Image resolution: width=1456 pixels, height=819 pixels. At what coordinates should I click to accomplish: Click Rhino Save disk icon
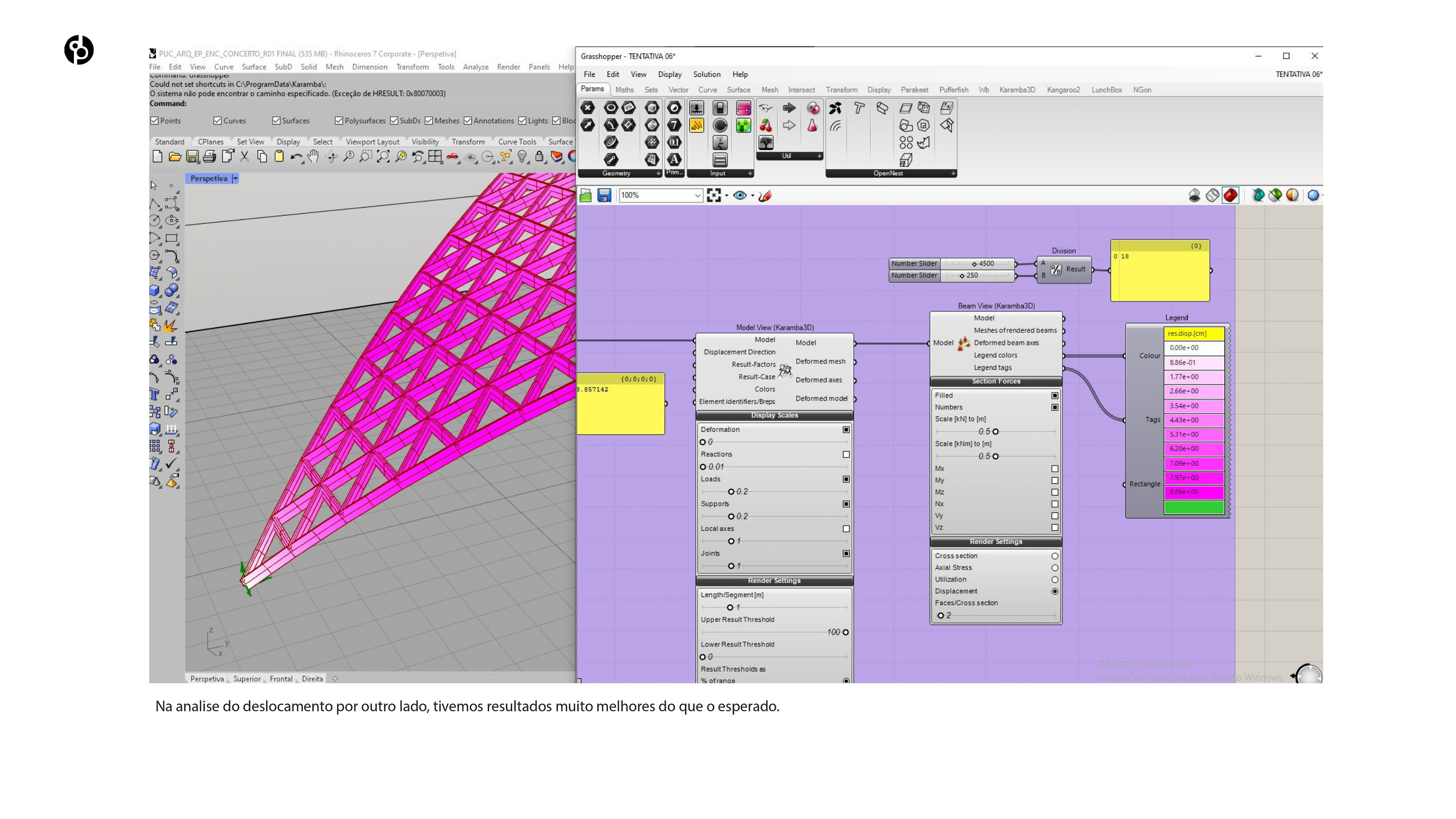click(x=192, y=157)
